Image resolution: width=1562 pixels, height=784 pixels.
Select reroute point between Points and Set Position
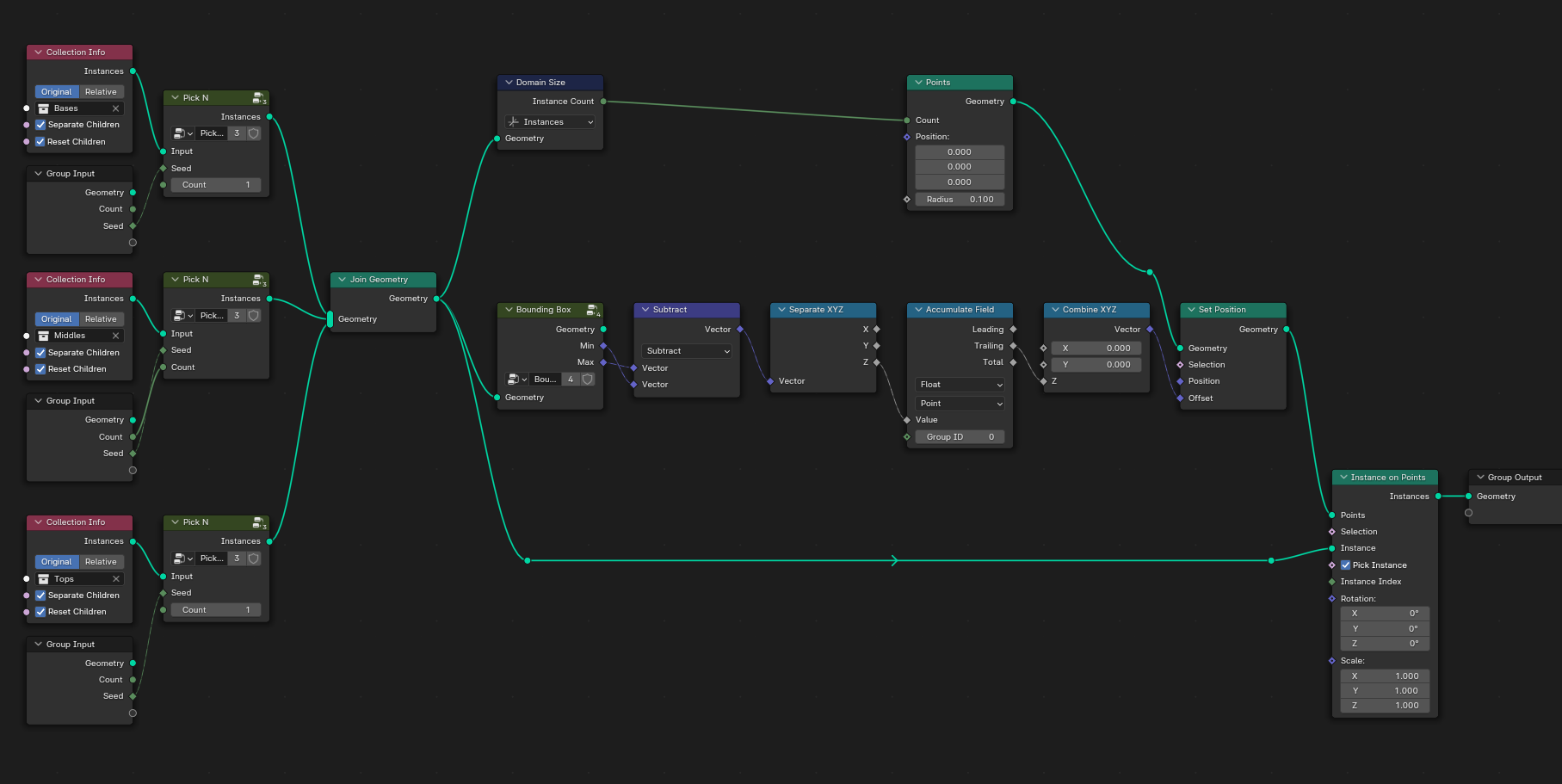coord(1150,272)
